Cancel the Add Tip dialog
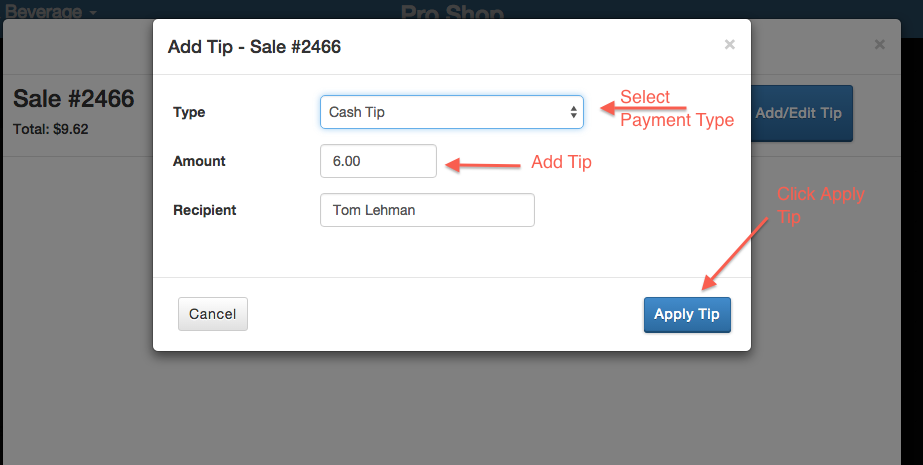This screenshot has height=465, width=923. click(x=213, y=314)
